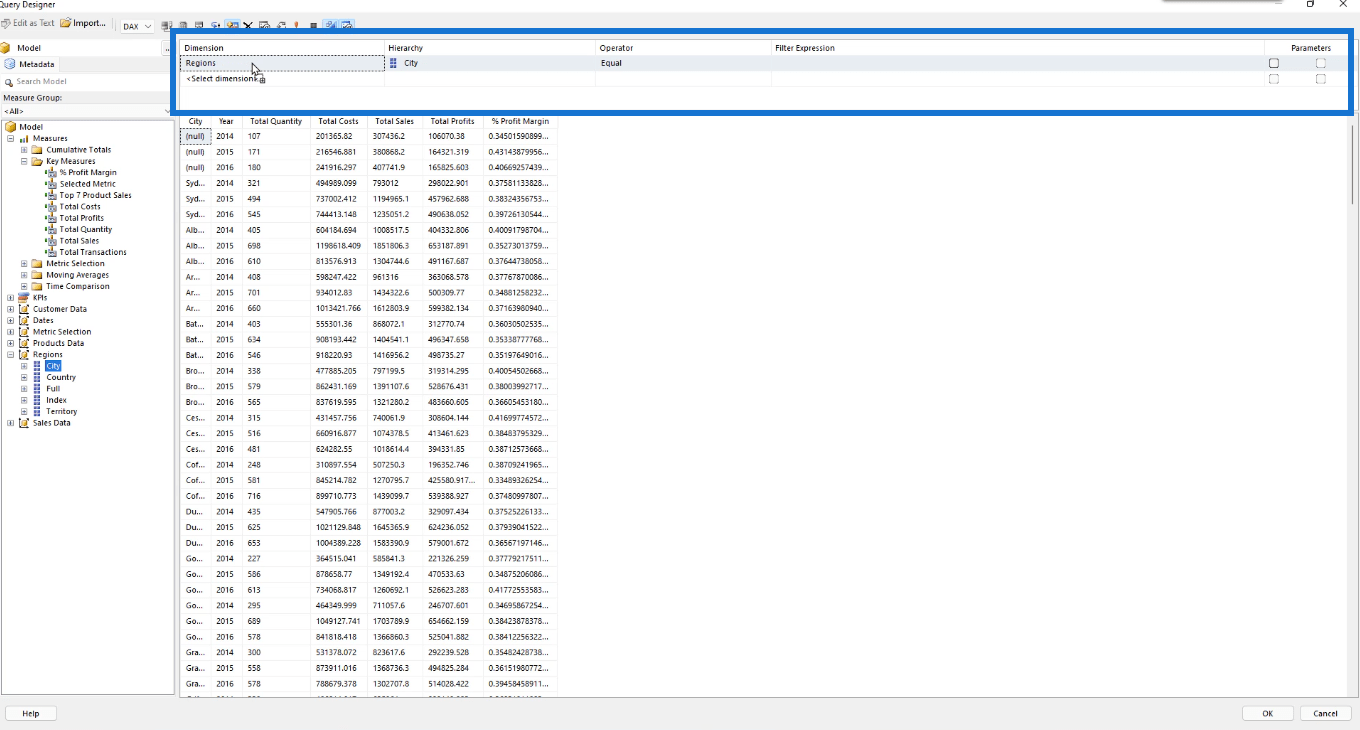Image resolution: width=1360 pixels, height=730 pixels.
Task: Select the Full hierarchy in tree
Action: tap(53, 389)
